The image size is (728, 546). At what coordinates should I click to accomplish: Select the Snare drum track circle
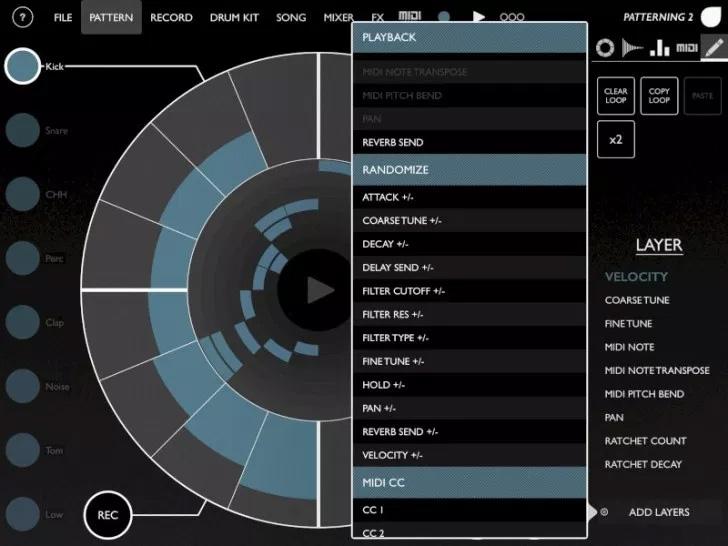23,131
